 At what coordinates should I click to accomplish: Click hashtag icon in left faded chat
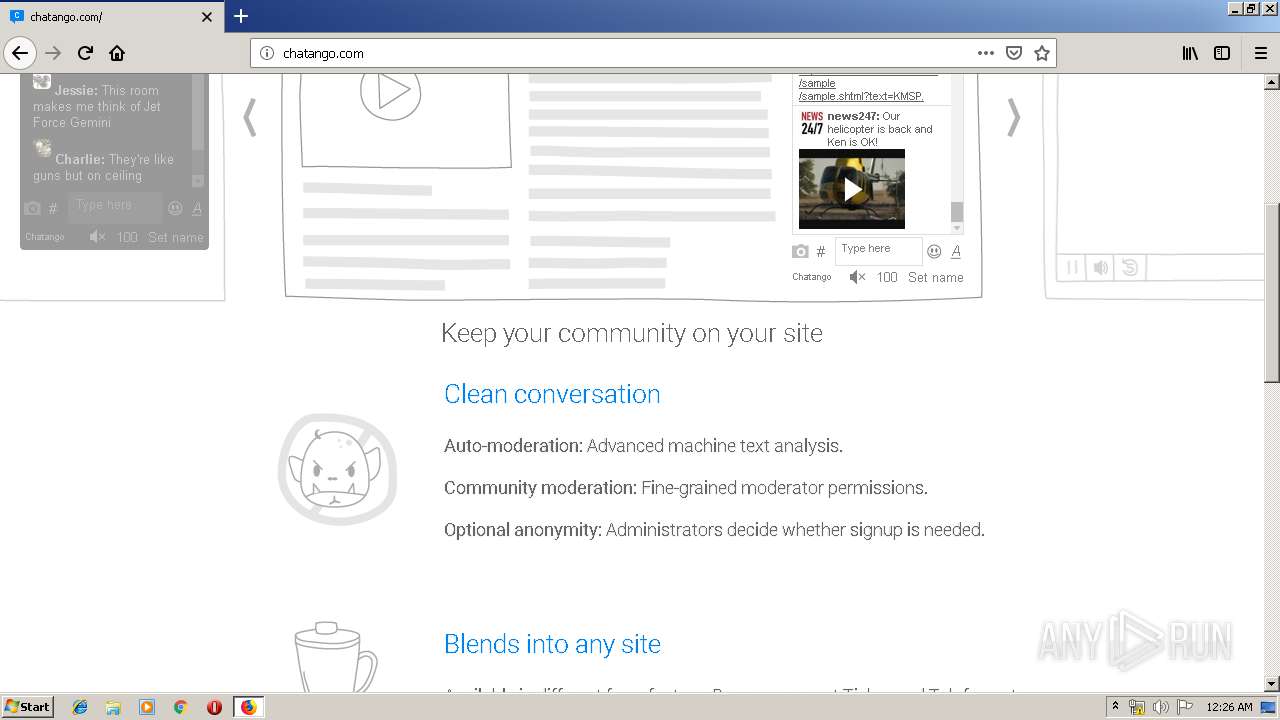pos(53,208)
